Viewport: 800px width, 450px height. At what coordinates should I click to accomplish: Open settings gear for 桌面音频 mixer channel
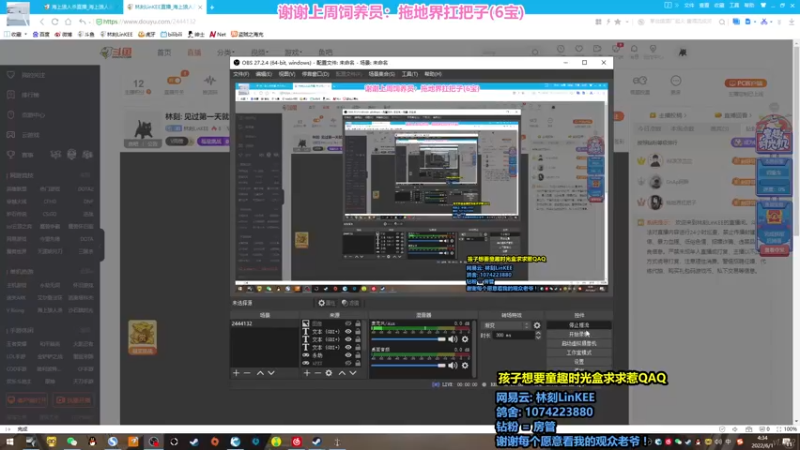465,365
